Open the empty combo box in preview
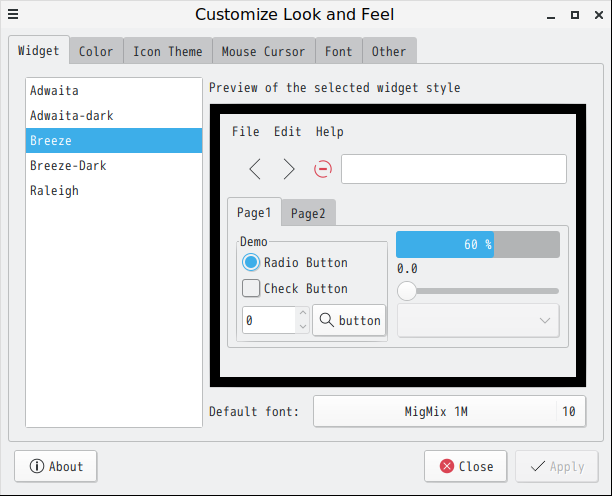This screenshot has height=496, width=612. [478, 320]
